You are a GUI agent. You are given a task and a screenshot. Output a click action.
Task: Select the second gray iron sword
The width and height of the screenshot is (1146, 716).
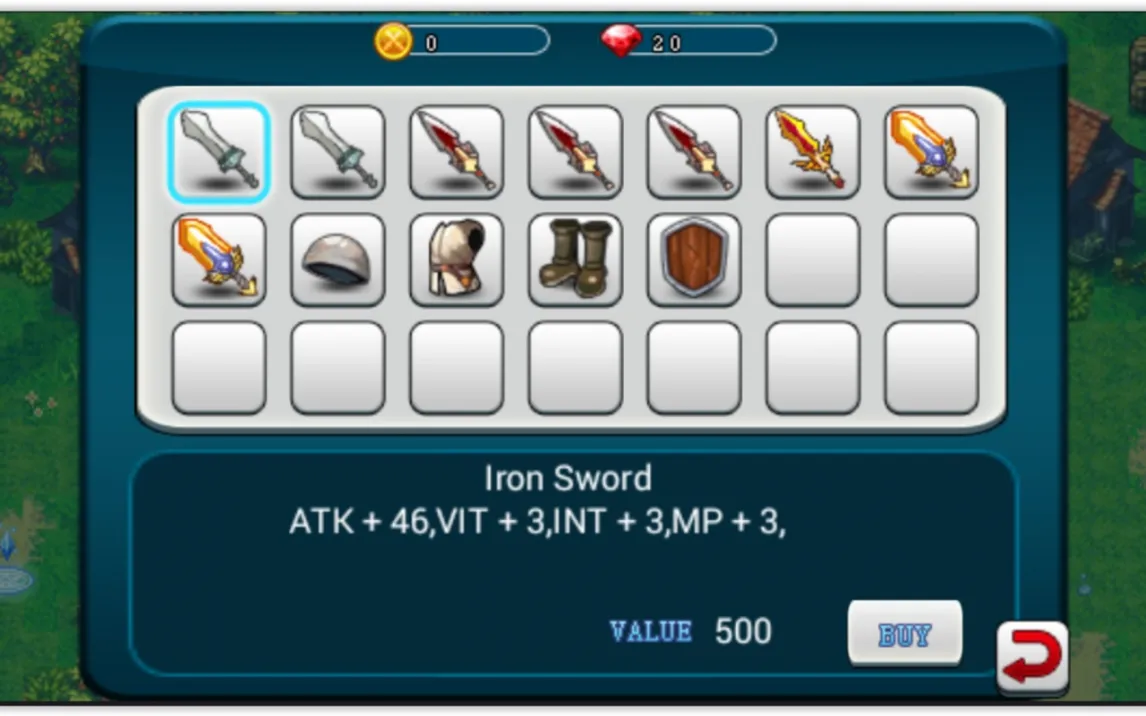pyautogui.click(x=338, y=152)
